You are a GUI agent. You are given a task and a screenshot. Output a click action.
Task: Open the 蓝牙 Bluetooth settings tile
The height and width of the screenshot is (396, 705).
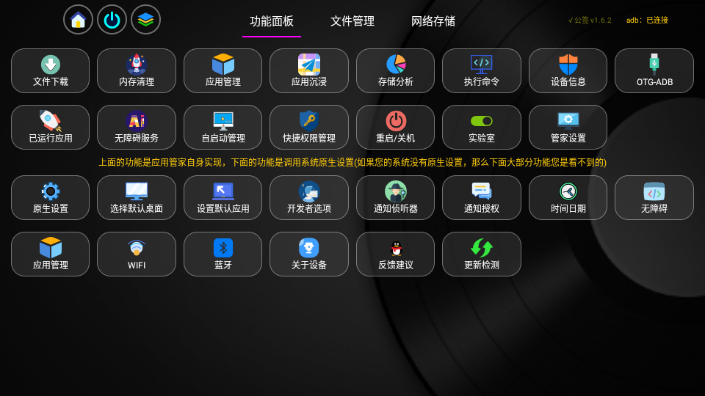click(223, 254)
